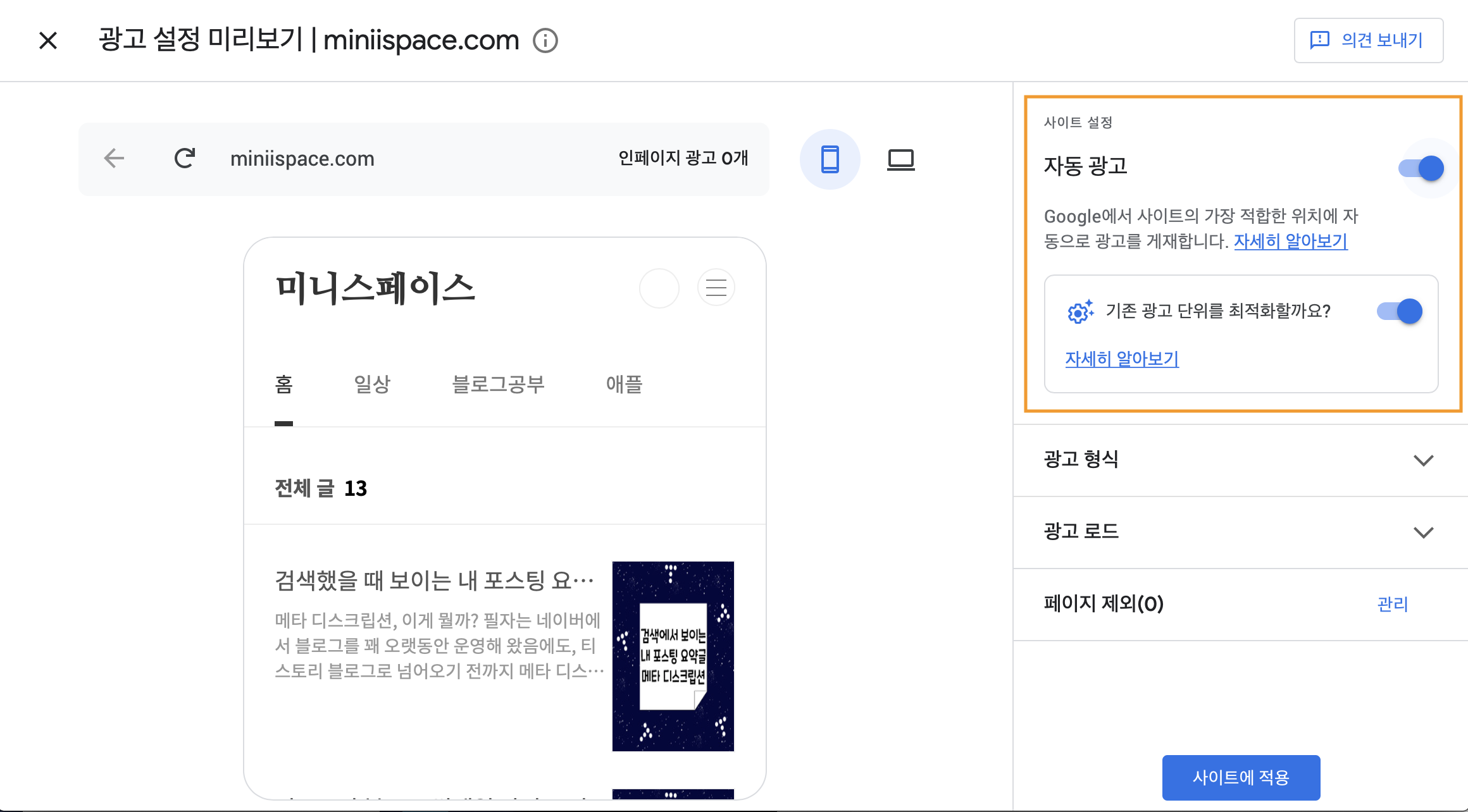Toggle 기존 광고 단위 최적화 switch
Screen dimensions: 1468x812
(x=1400, y=311)
